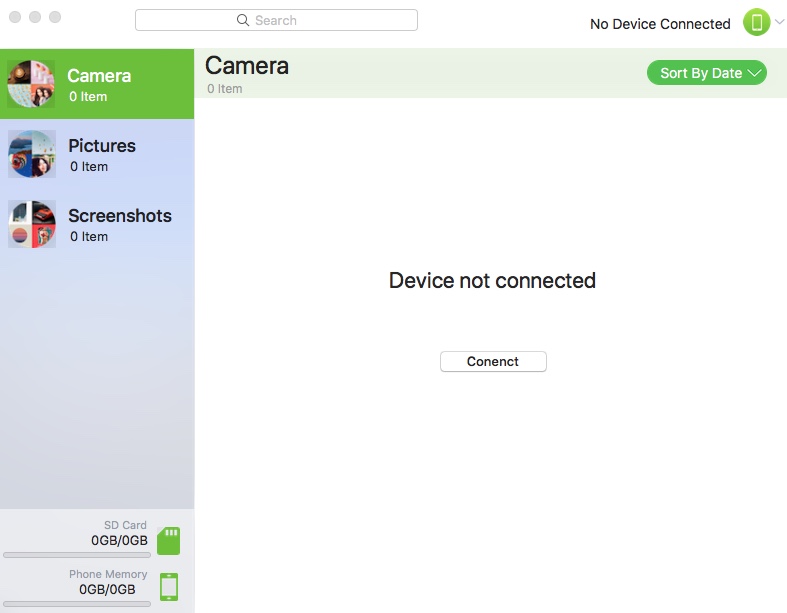The image size is (787, 613).
Task: Click the Pictures album thumbnail
Action: (x=32, y=154)
